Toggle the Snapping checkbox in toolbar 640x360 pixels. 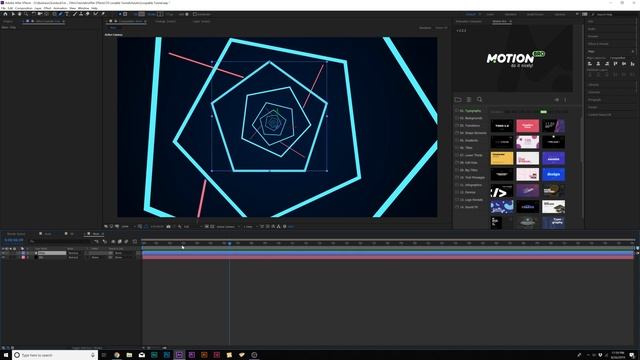click(195, 14)
